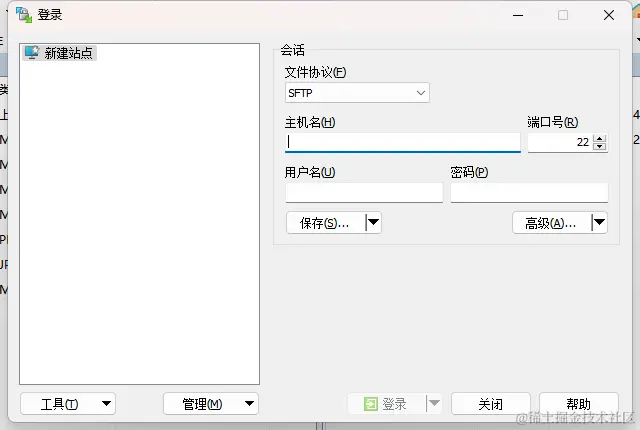Minimize the 登录 dialog window
640x430 pixels.
click(x=518, y=16)
